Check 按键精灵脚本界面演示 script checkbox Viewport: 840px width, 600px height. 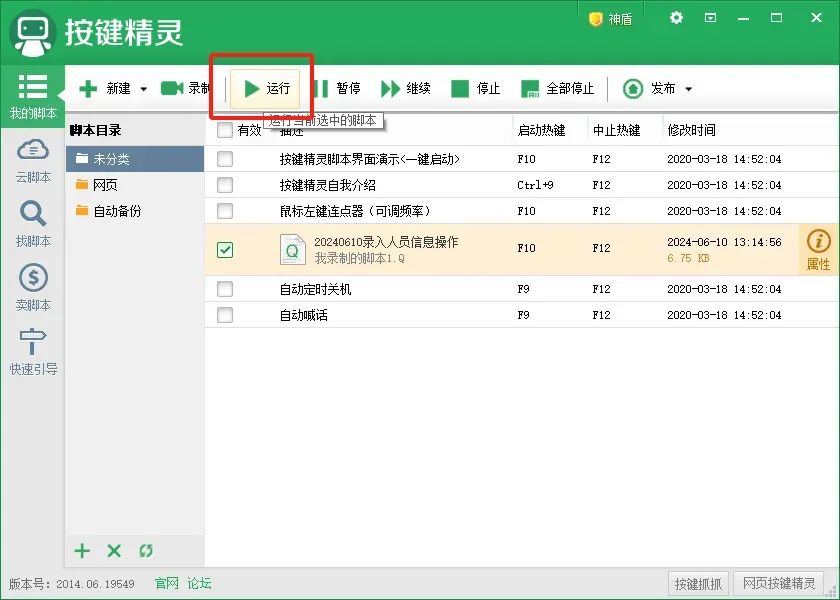225,159
